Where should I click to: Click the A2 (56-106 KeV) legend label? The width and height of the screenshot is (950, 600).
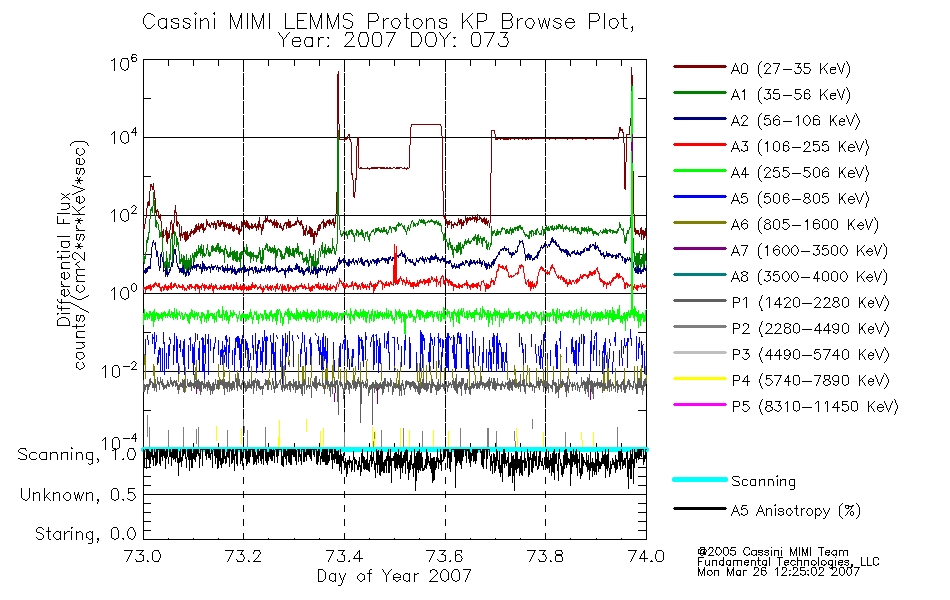[795, 121]
